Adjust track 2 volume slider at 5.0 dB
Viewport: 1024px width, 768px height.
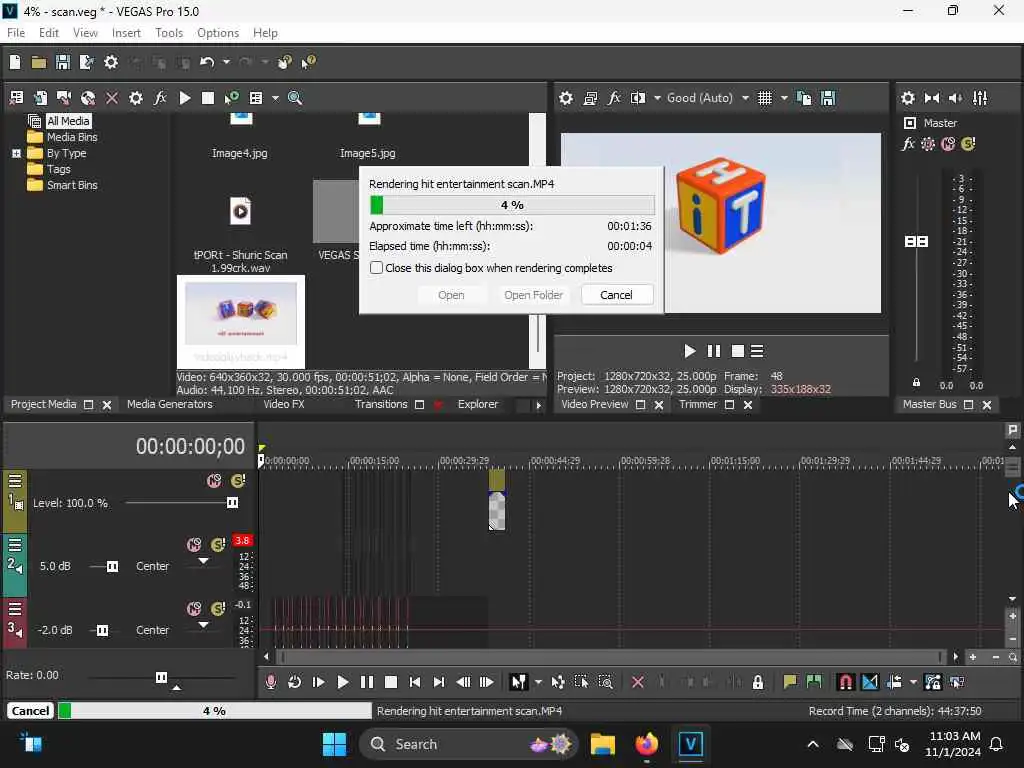click(x=112, y=566)
